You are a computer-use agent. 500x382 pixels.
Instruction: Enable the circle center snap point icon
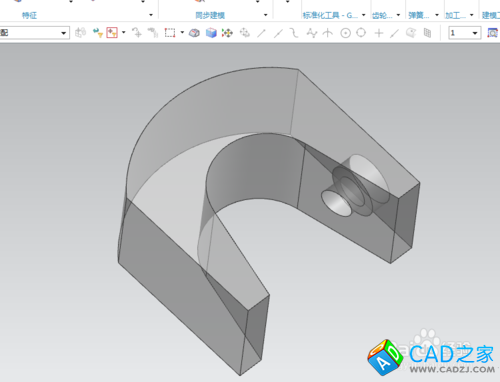click(x=345, y=33)
